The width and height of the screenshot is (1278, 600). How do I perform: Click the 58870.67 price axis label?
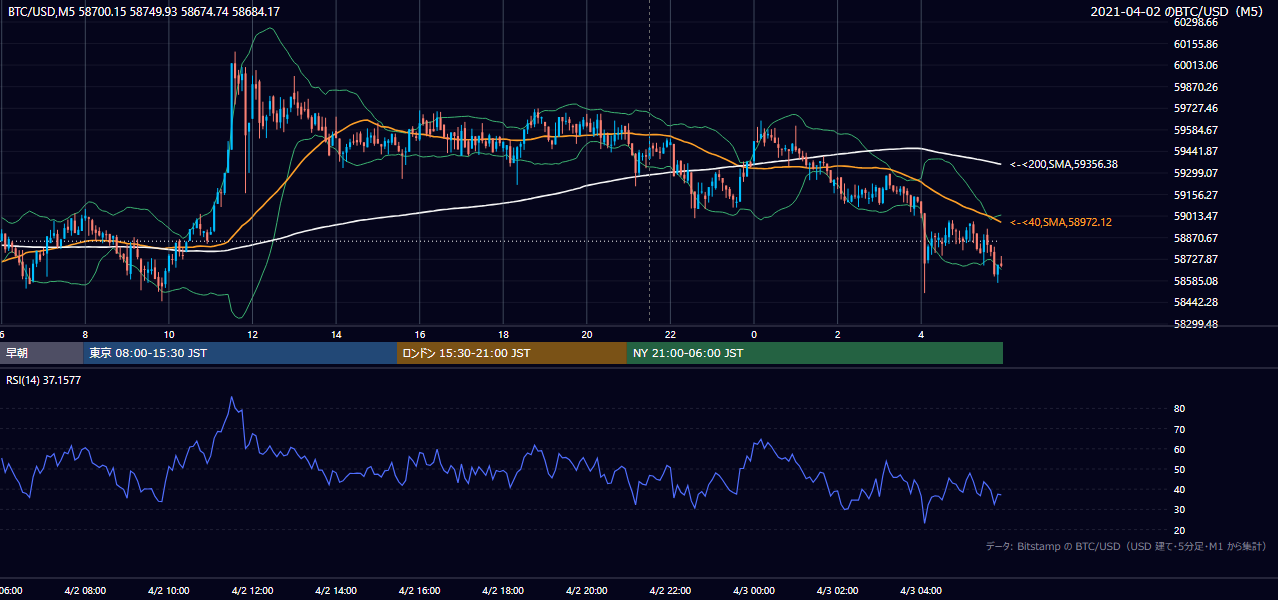[x=1195, y=238]
